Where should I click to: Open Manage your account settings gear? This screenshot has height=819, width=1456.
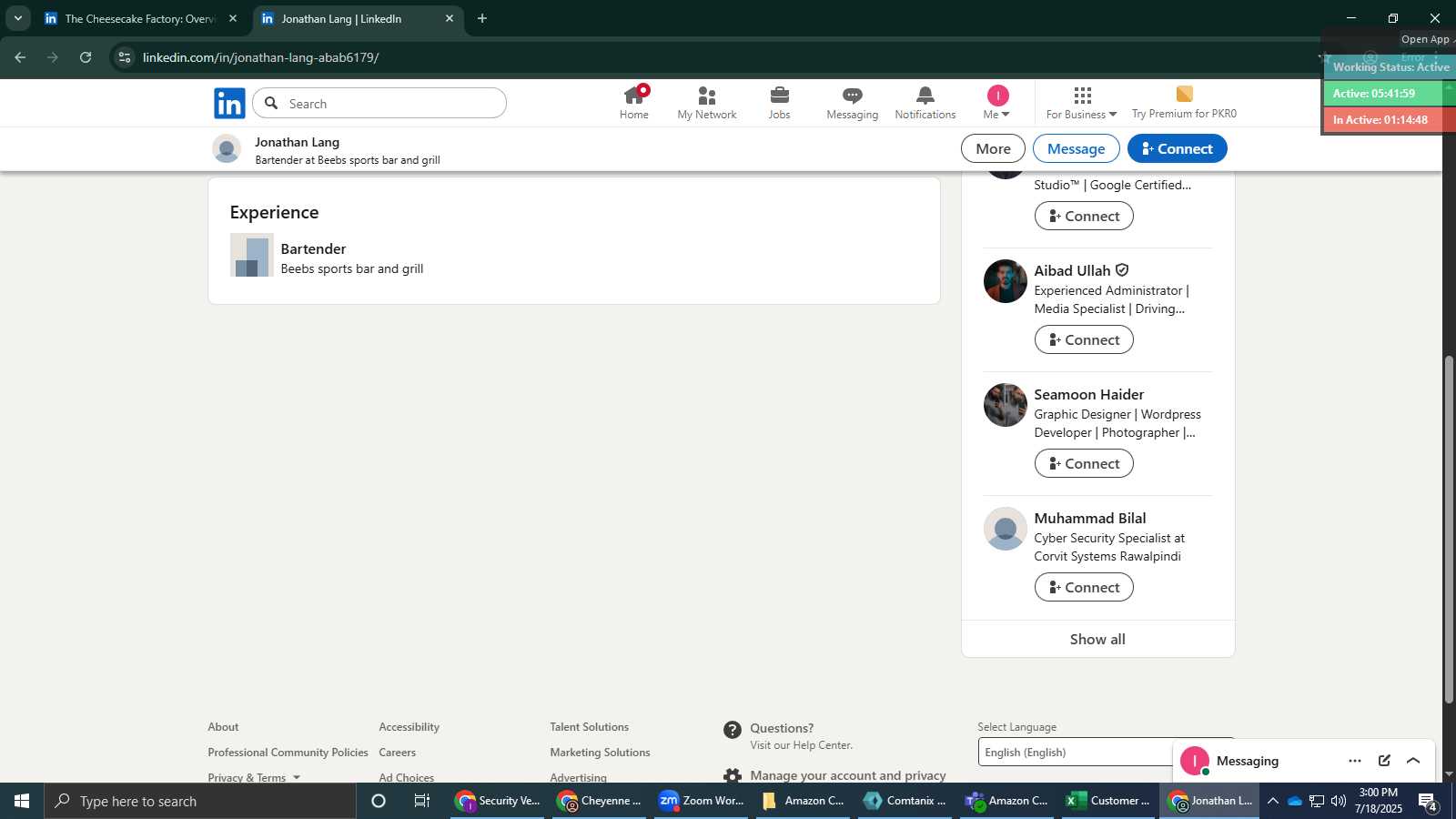[x=733, y=776]
